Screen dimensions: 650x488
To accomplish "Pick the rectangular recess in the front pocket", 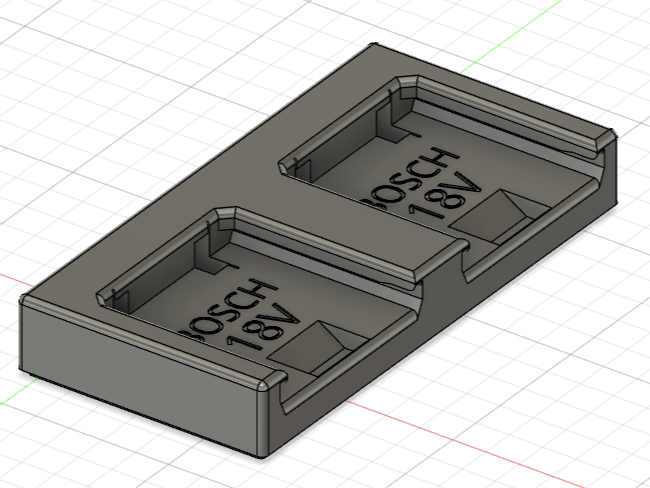I will coord(318,348).
